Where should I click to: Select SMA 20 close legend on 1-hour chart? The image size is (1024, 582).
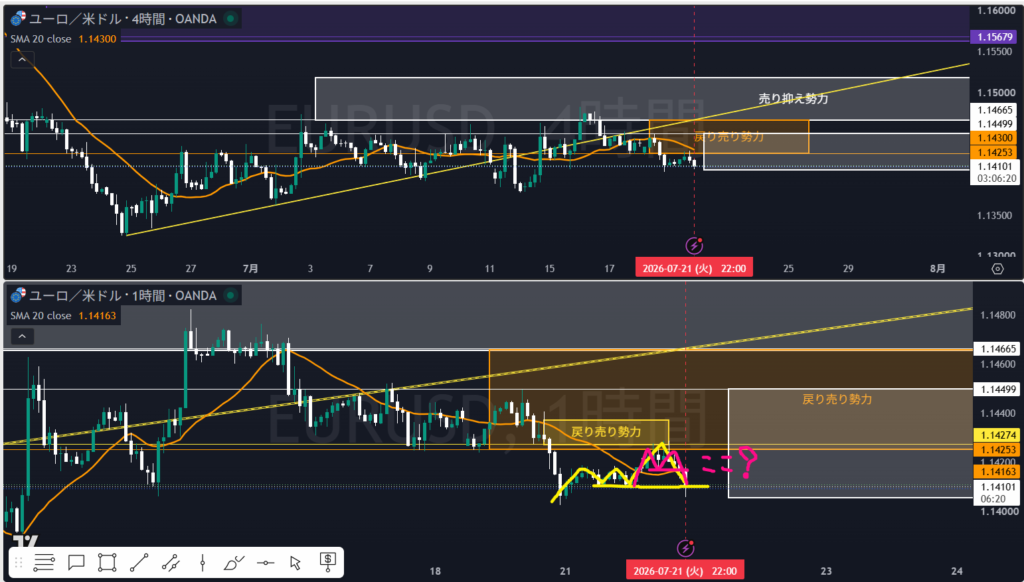click(40, 315)
